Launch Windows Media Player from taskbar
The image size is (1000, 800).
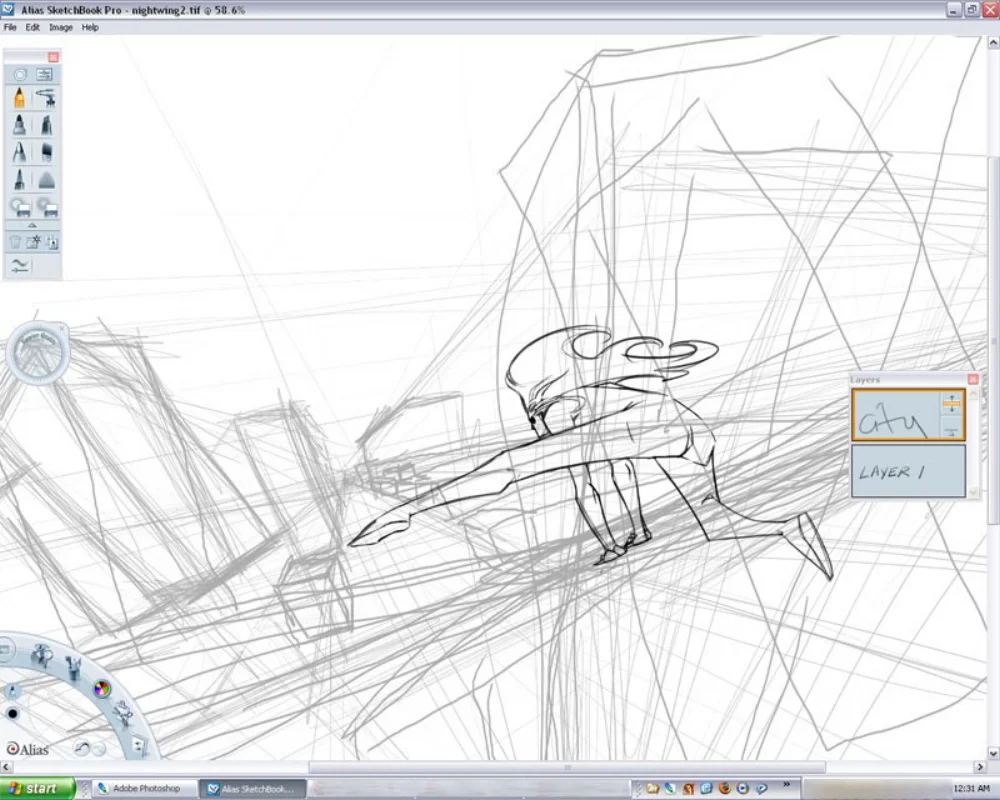pos(743,789)
